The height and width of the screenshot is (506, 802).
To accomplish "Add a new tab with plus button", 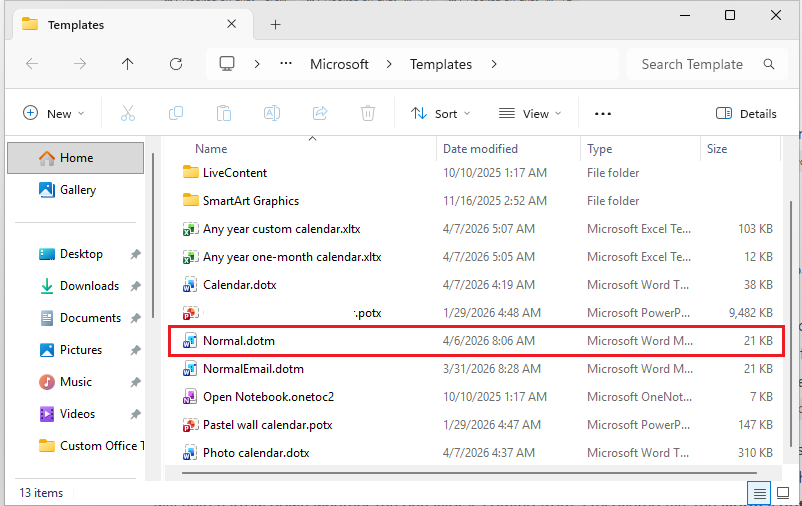I will pos(276,25).
